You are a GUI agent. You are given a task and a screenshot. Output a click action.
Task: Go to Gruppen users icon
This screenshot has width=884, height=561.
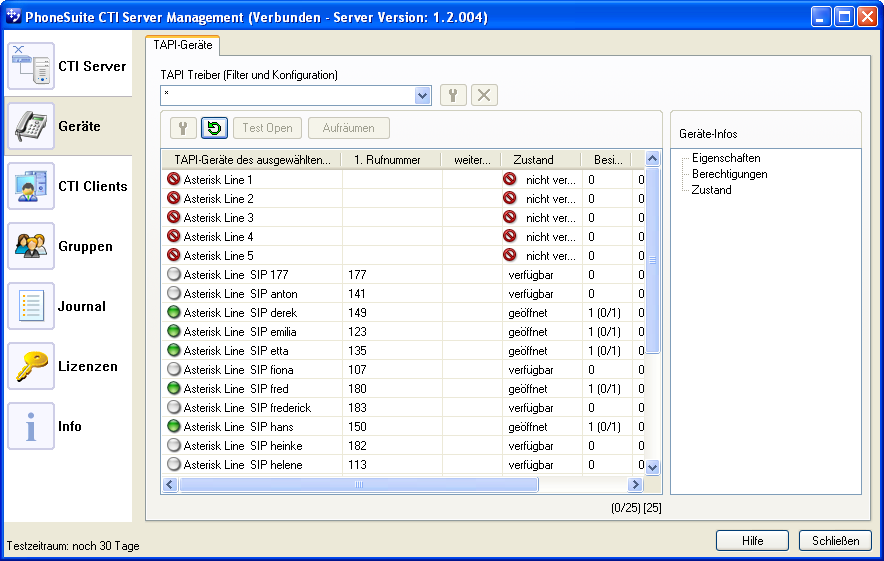(x=31, y=247)
